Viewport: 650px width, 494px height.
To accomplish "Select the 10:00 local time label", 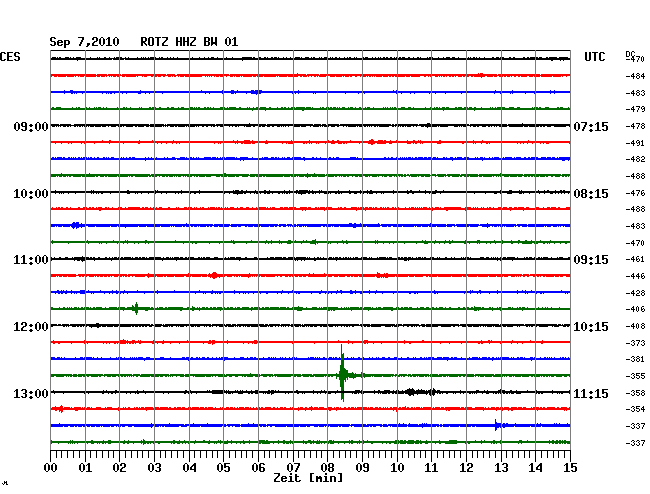I will click(31, 194).
